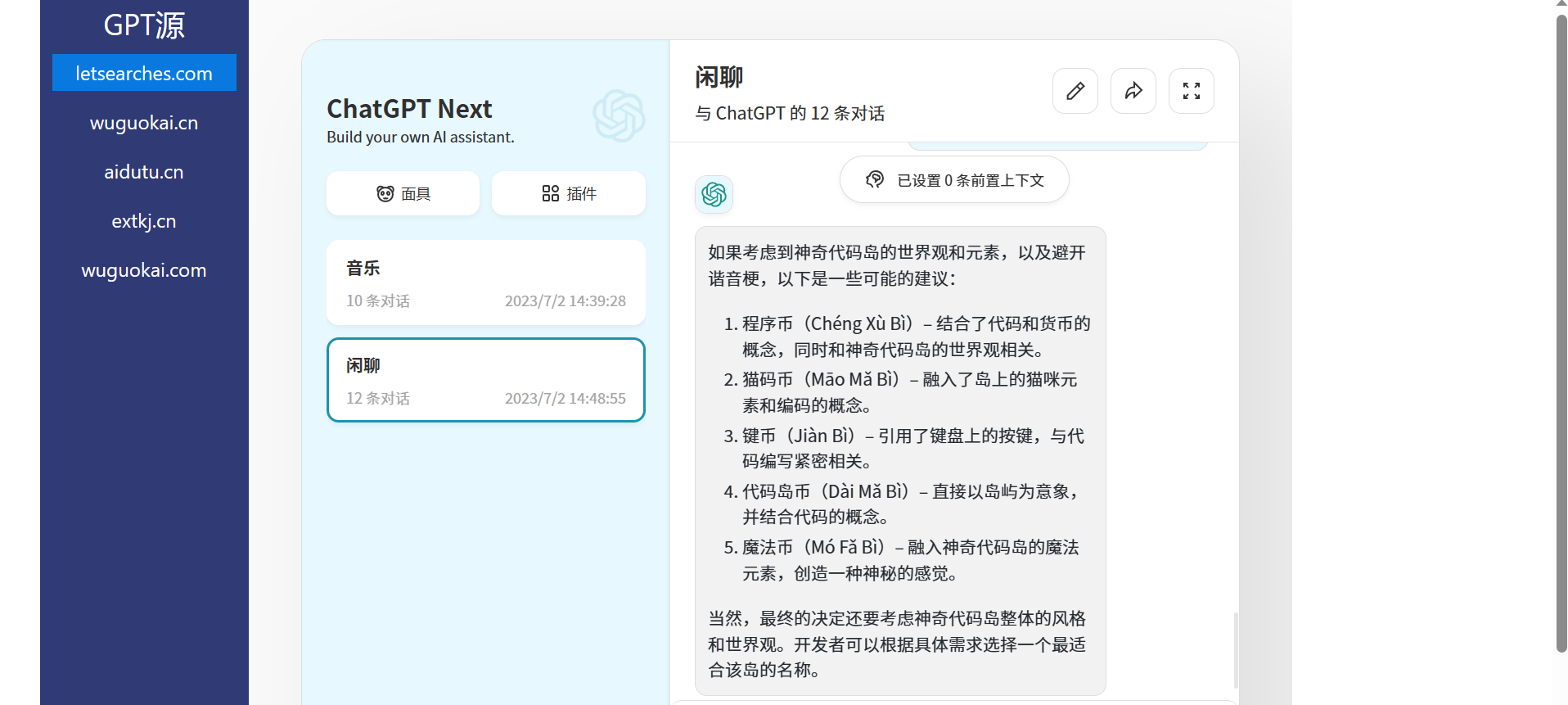Viewport: 1568px width, 705px height.
Task: Click the chat panel scrollbar thumb
Action: [1236, 650]
